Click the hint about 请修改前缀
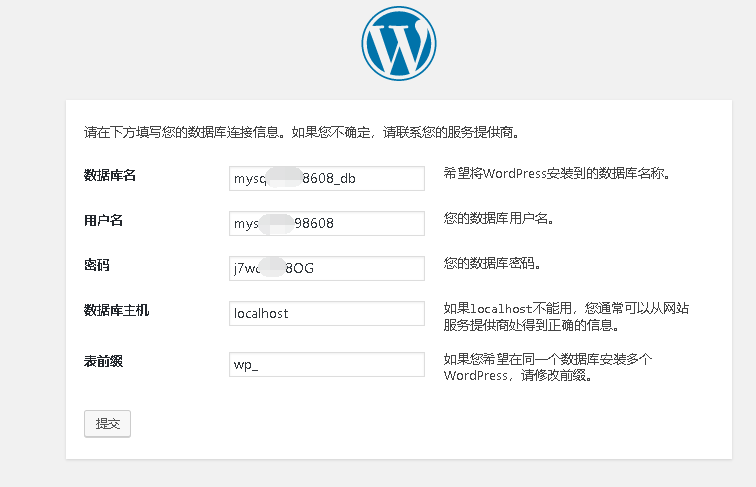Screen dimensions: 756x487 [548, 367]
